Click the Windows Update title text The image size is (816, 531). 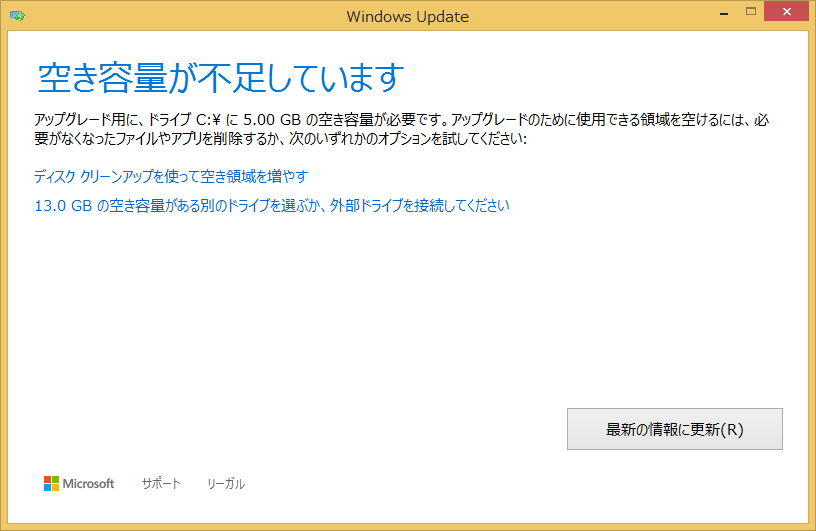pos(407,17)
